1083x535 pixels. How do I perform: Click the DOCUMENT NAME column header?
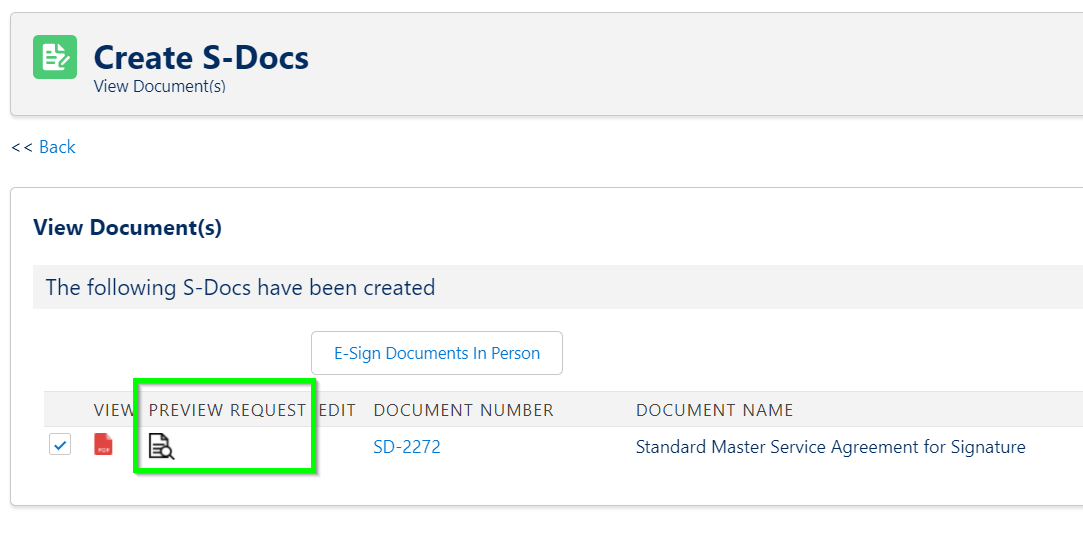(714, 410)
